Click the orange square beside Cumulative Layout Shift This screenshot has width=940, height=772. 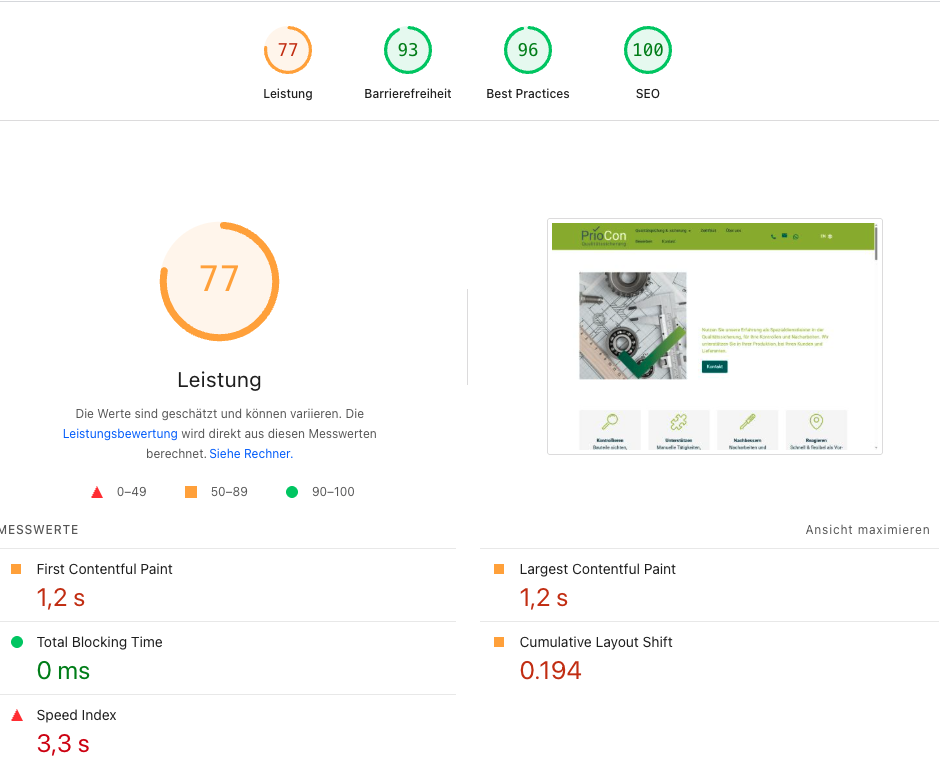coord(499,642)
